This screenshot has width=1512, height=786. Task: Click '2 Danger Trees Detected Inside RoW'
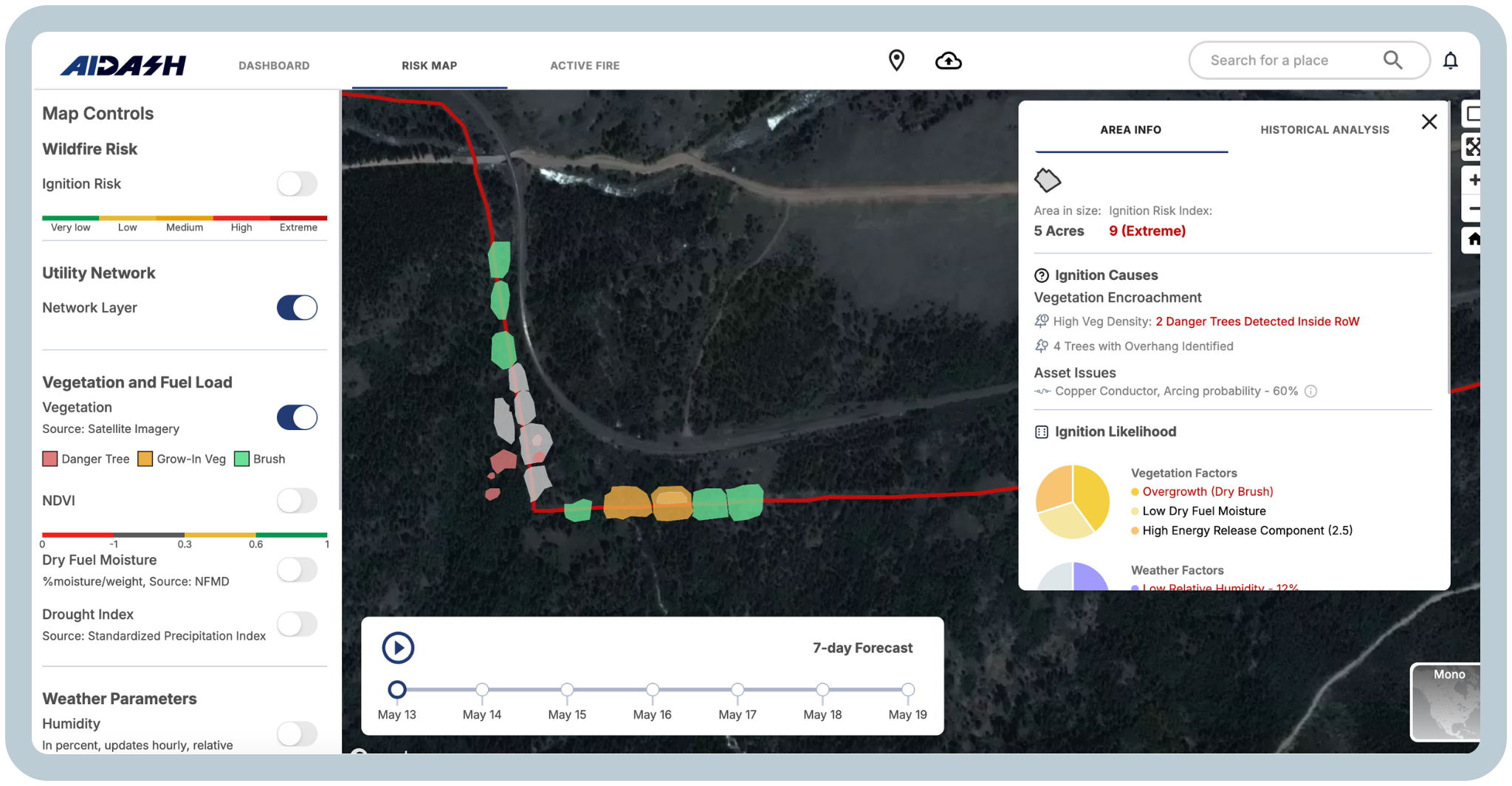(x=1257, y=322)
